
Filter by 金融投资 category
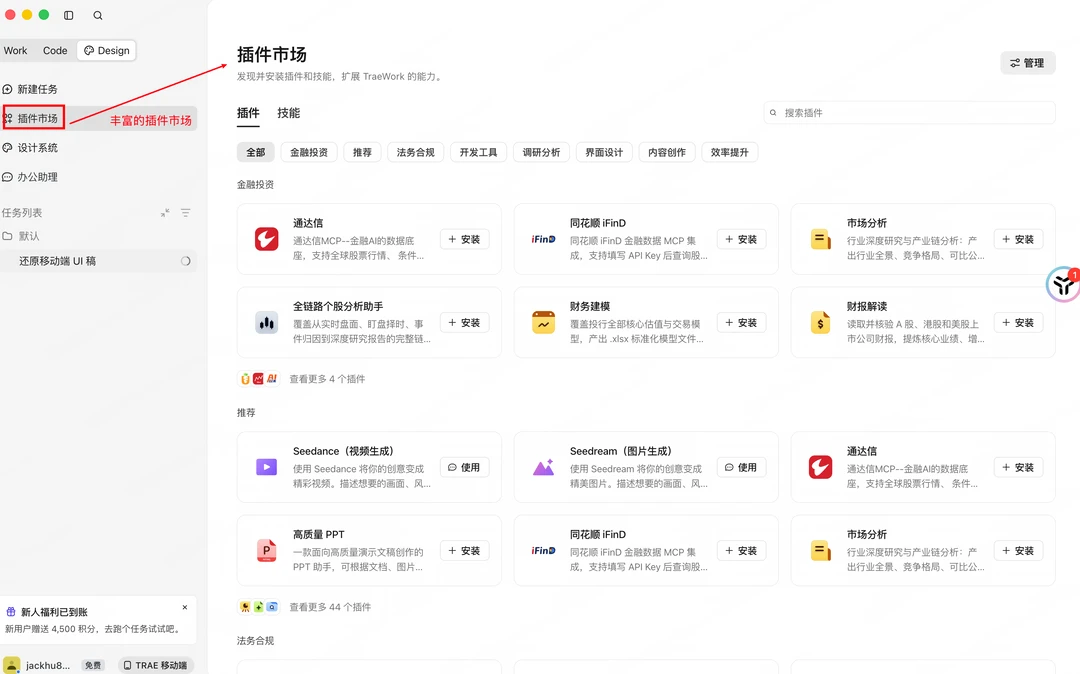(x=309, y=152)
